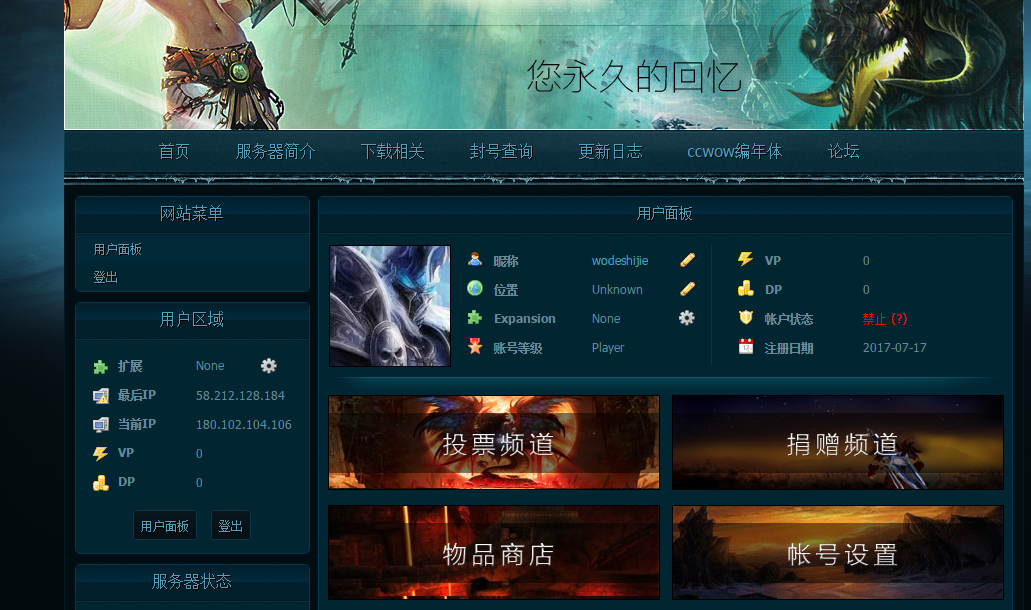Screen dimensions: 1031x610
Task: Click the pencil icon beside location Unknown
Action: coord(687,289)
